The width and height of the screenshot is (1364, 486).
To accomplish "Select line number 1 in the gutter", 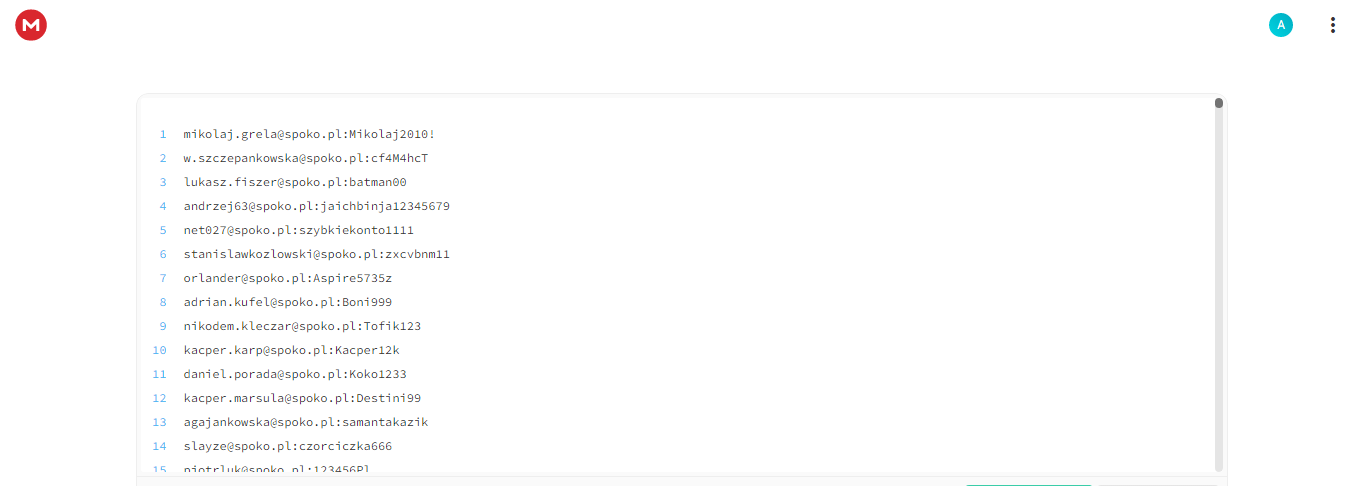I will coord(162,134).
